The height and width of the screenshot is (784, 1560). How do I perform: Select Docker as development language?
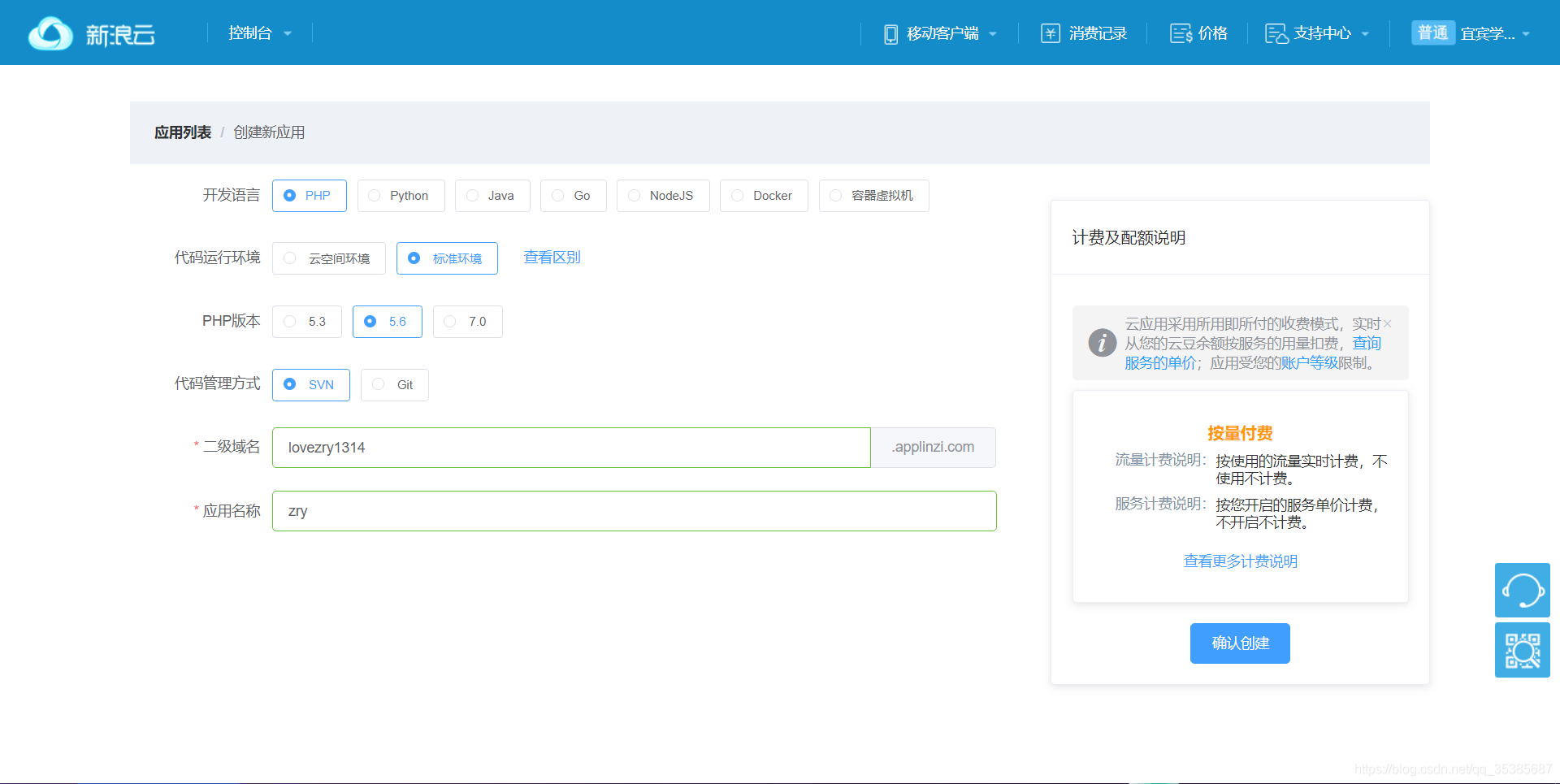pyautogui.click(x=764, y=196)
